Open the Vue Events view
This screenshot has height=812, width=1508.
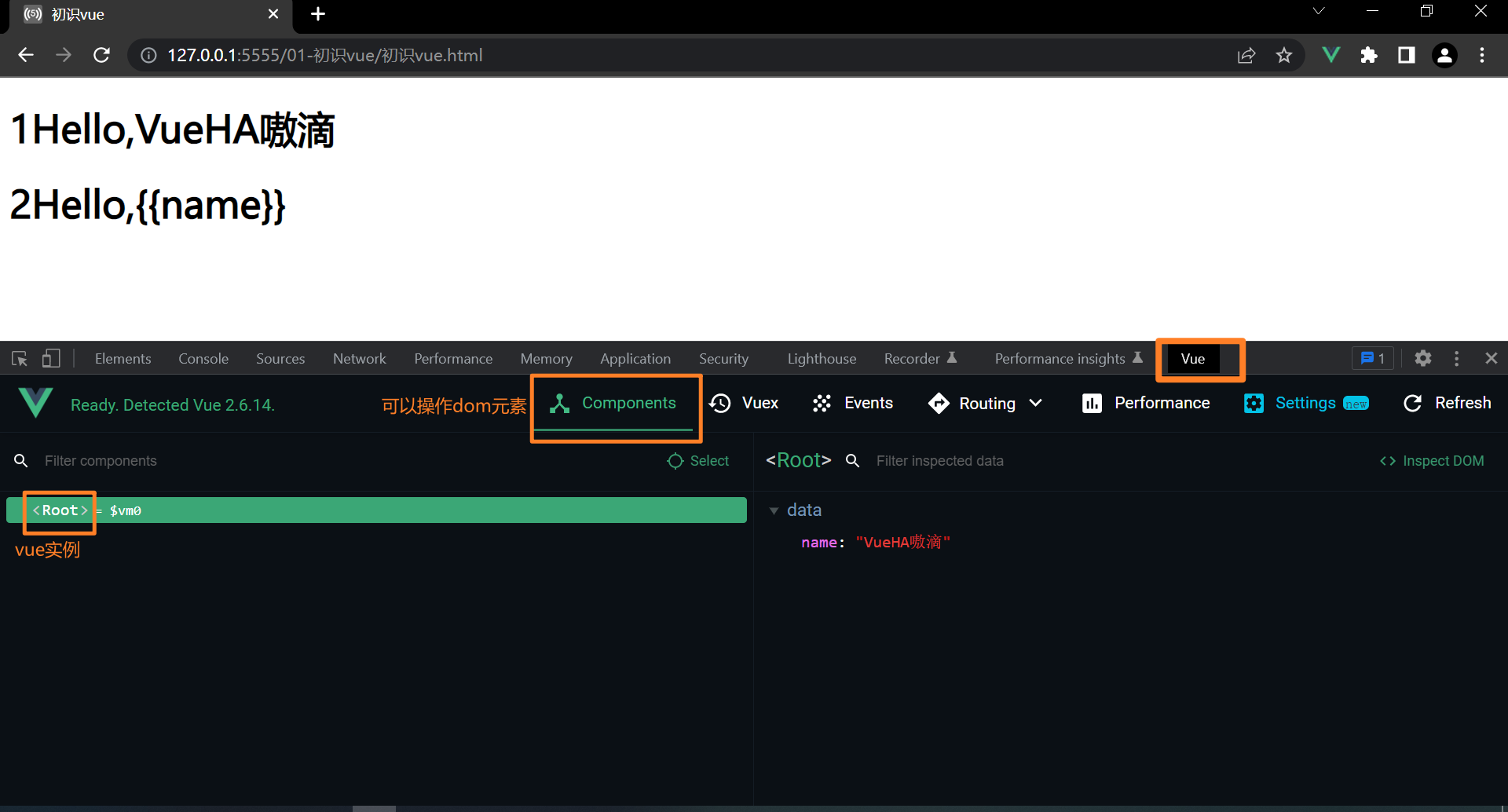[853, 403]
